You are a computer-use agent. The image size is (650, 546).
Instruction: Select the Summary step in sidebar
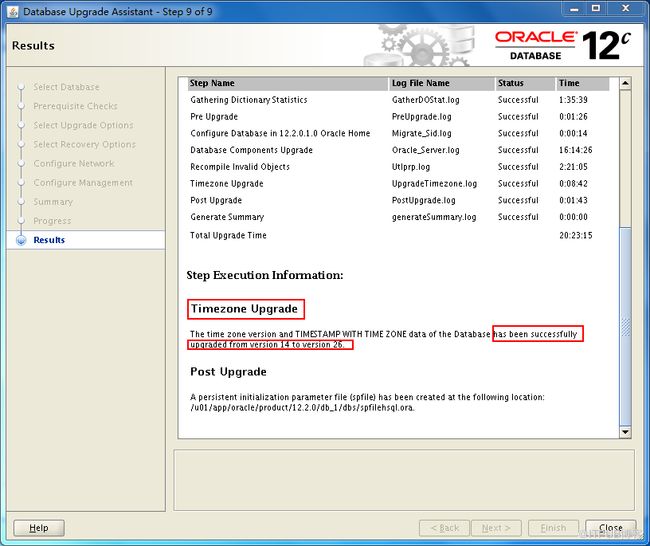click(x=53, y=202)
